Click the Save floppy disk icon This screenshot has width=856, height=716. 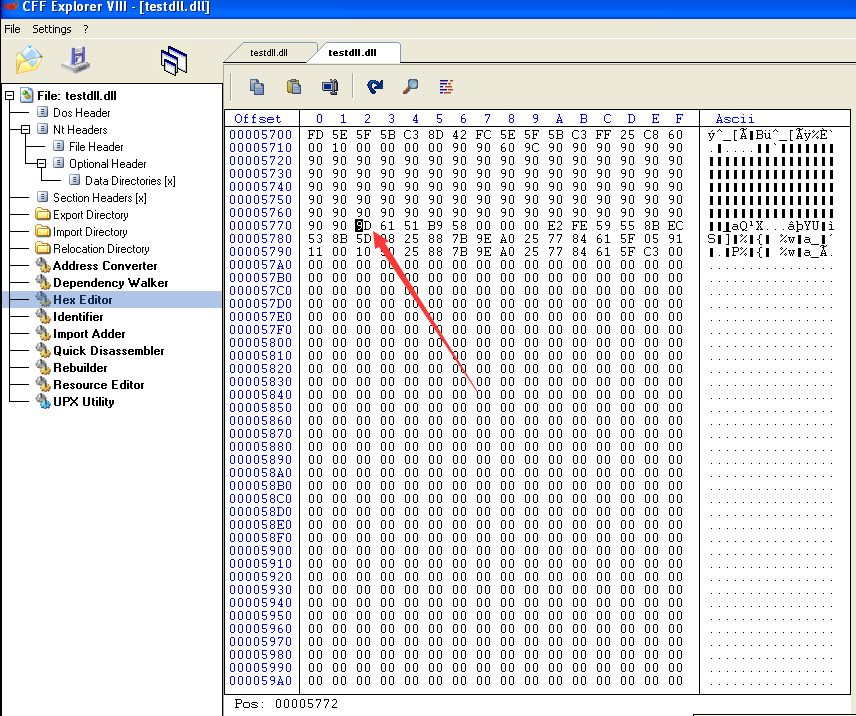coord(76,61)
